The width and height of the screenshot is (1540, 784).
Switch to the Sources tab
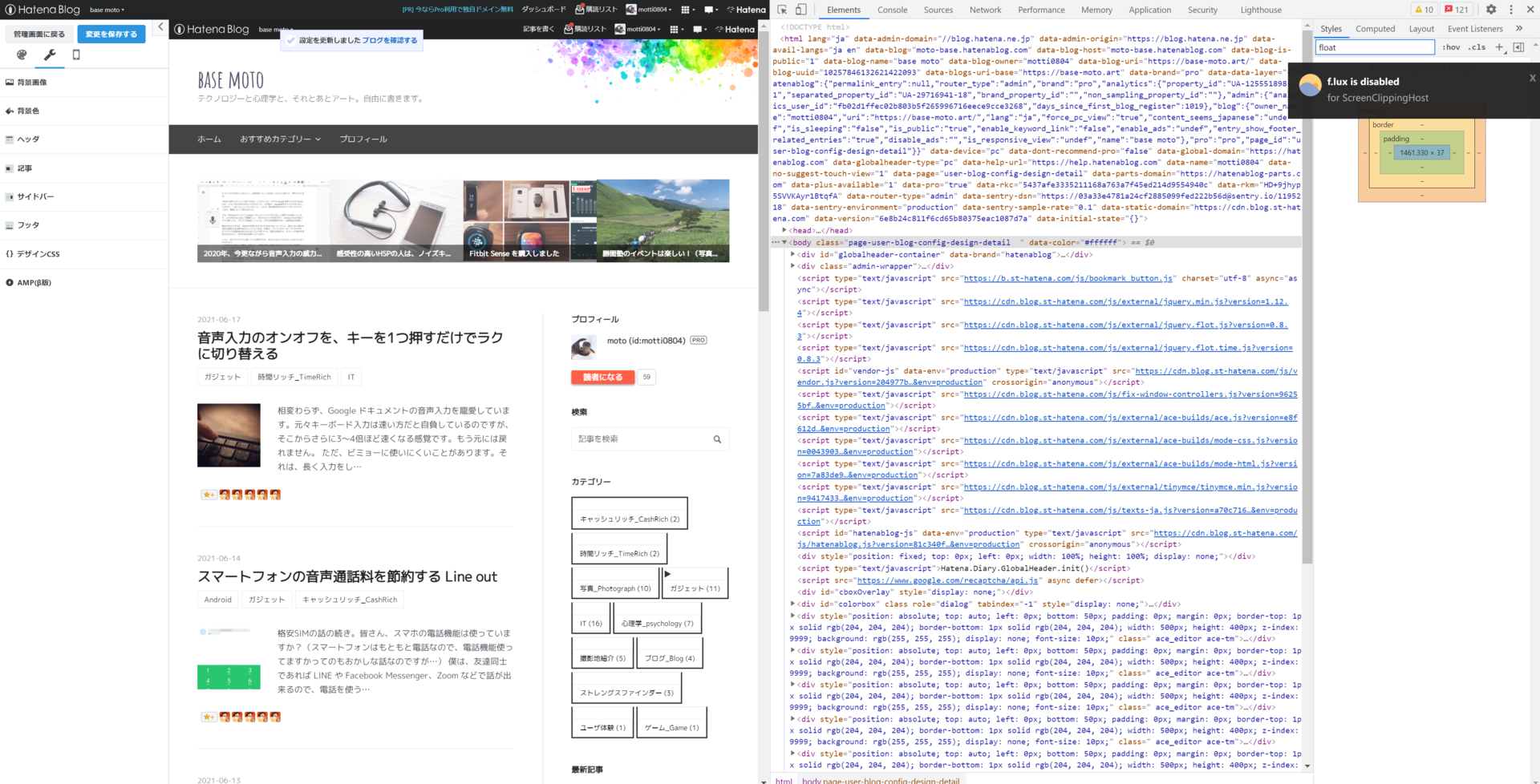pos(938,10)
